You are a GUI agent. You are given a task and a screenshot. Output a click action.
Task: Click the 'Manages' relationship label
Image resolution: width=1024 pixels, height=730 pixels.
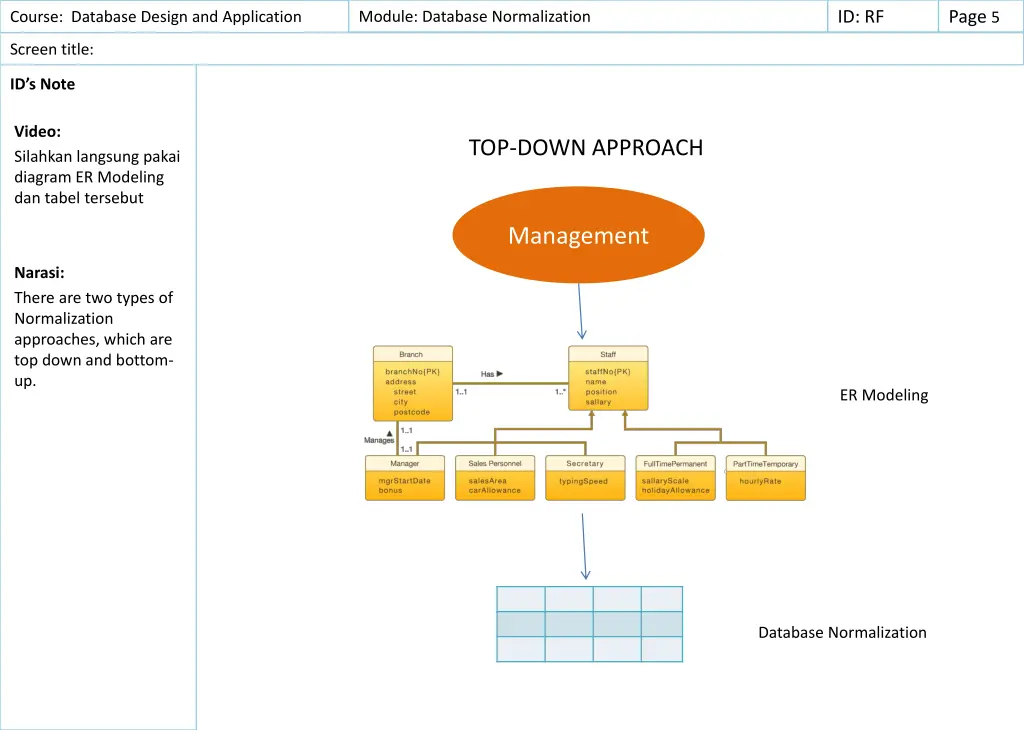coord(379,440)
